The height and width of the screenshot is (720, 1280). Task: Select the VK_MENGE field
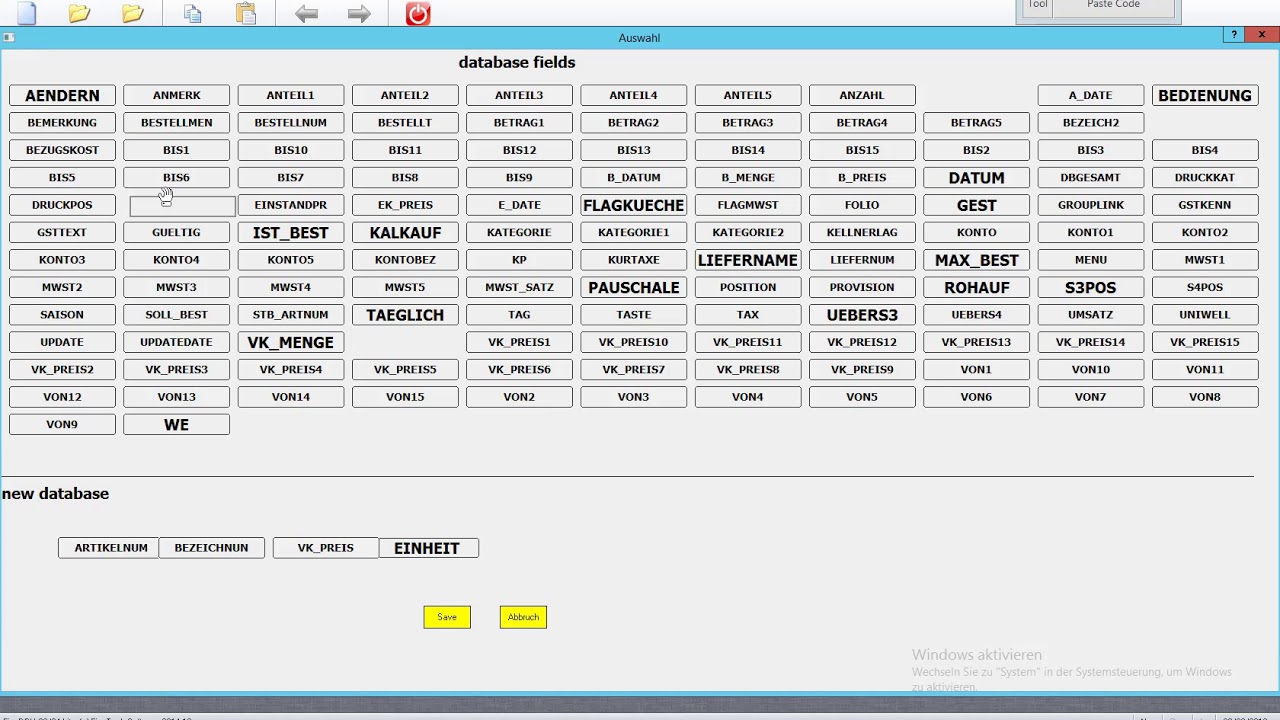point(291,342)
